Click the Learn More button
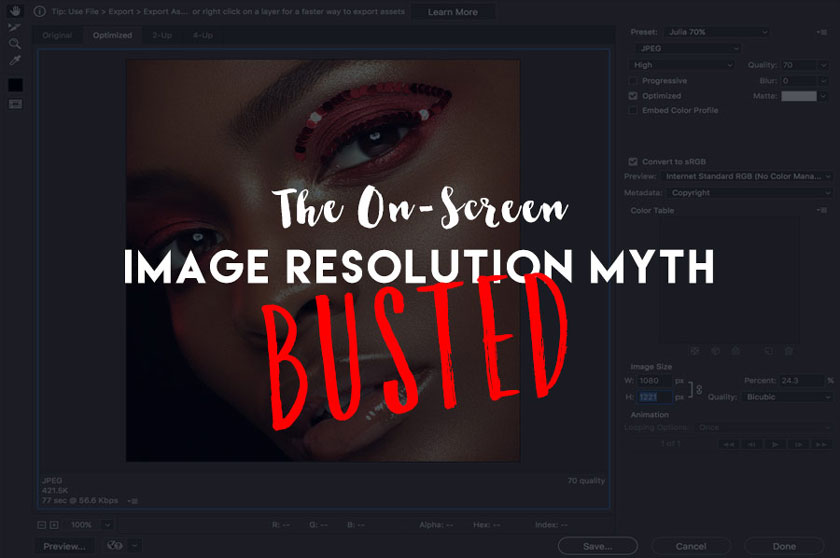 coord(452,12)
